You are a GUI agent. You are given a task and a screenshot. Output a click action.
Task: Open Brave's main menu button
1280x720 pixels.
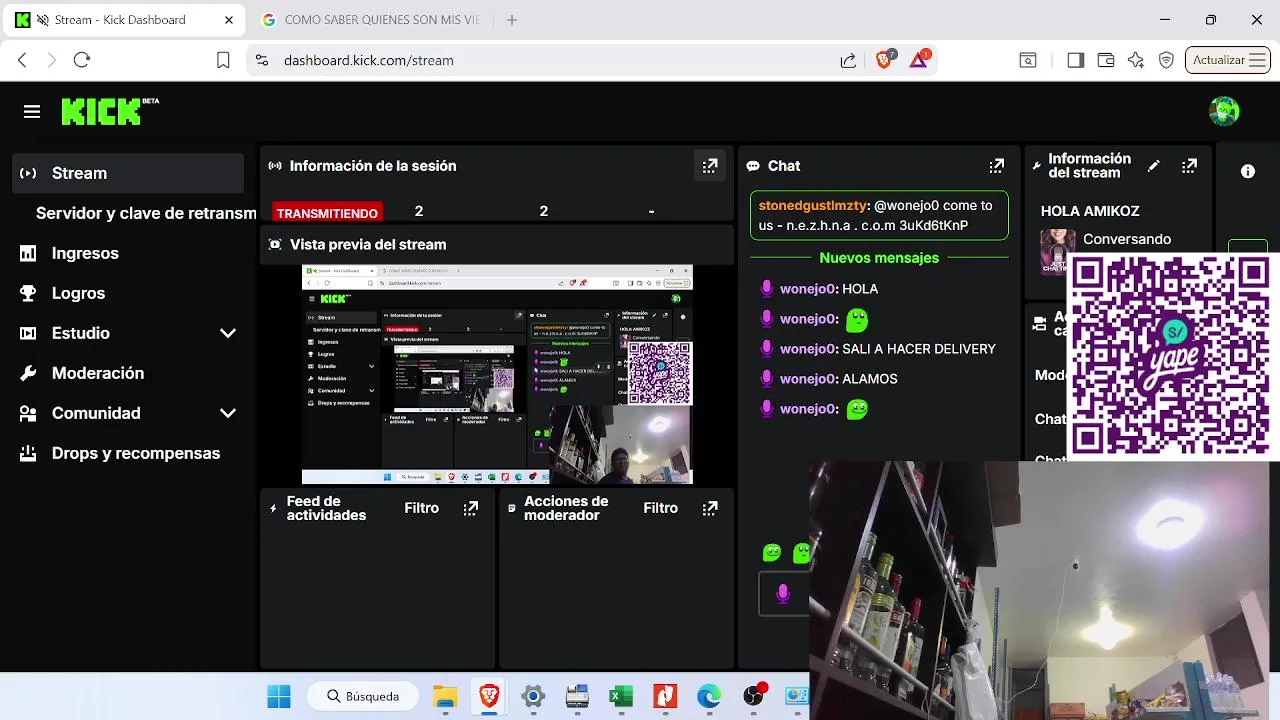click(x=1258, y=60)
